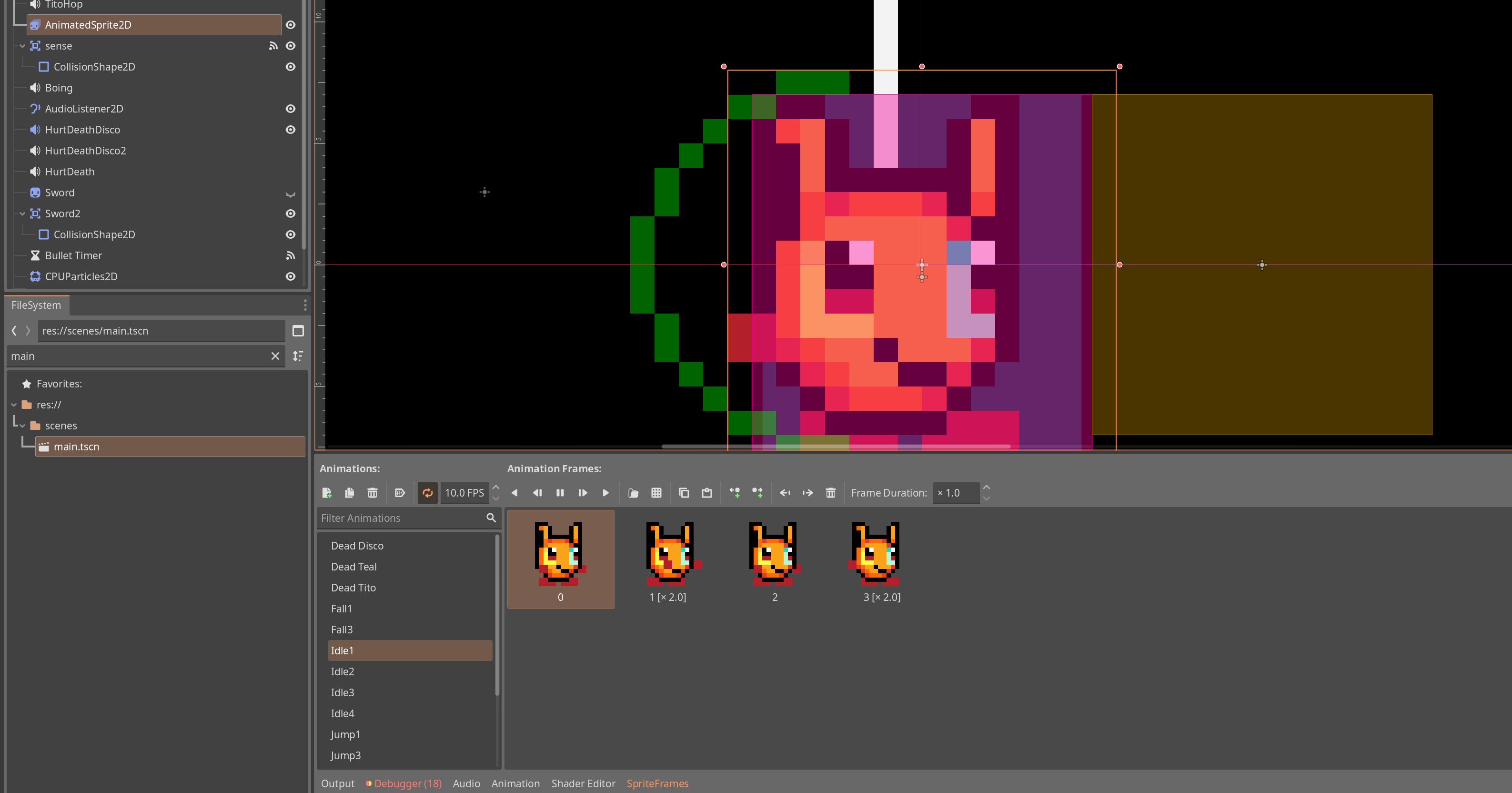Image resolution: width=1512 pixels, height=793 pixels.
Task: Add a new animation
Action: [x=327, y=493]
